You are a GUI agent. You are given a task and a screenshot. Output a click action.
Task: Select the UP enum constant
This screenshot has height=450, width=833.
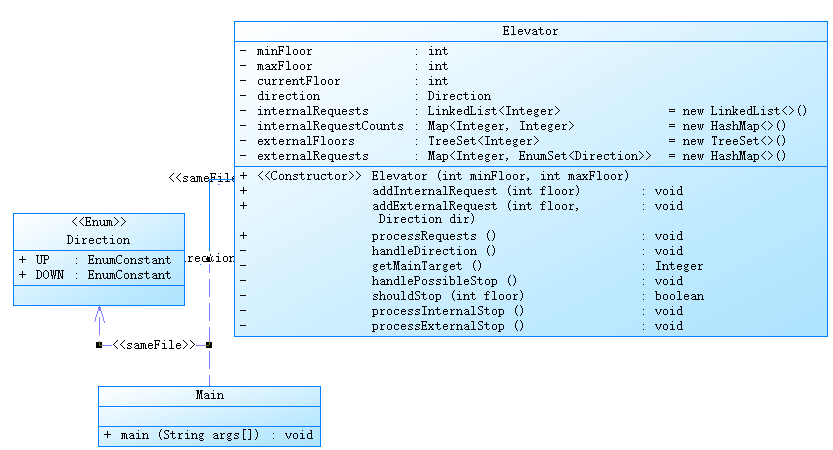coord(95,260)
